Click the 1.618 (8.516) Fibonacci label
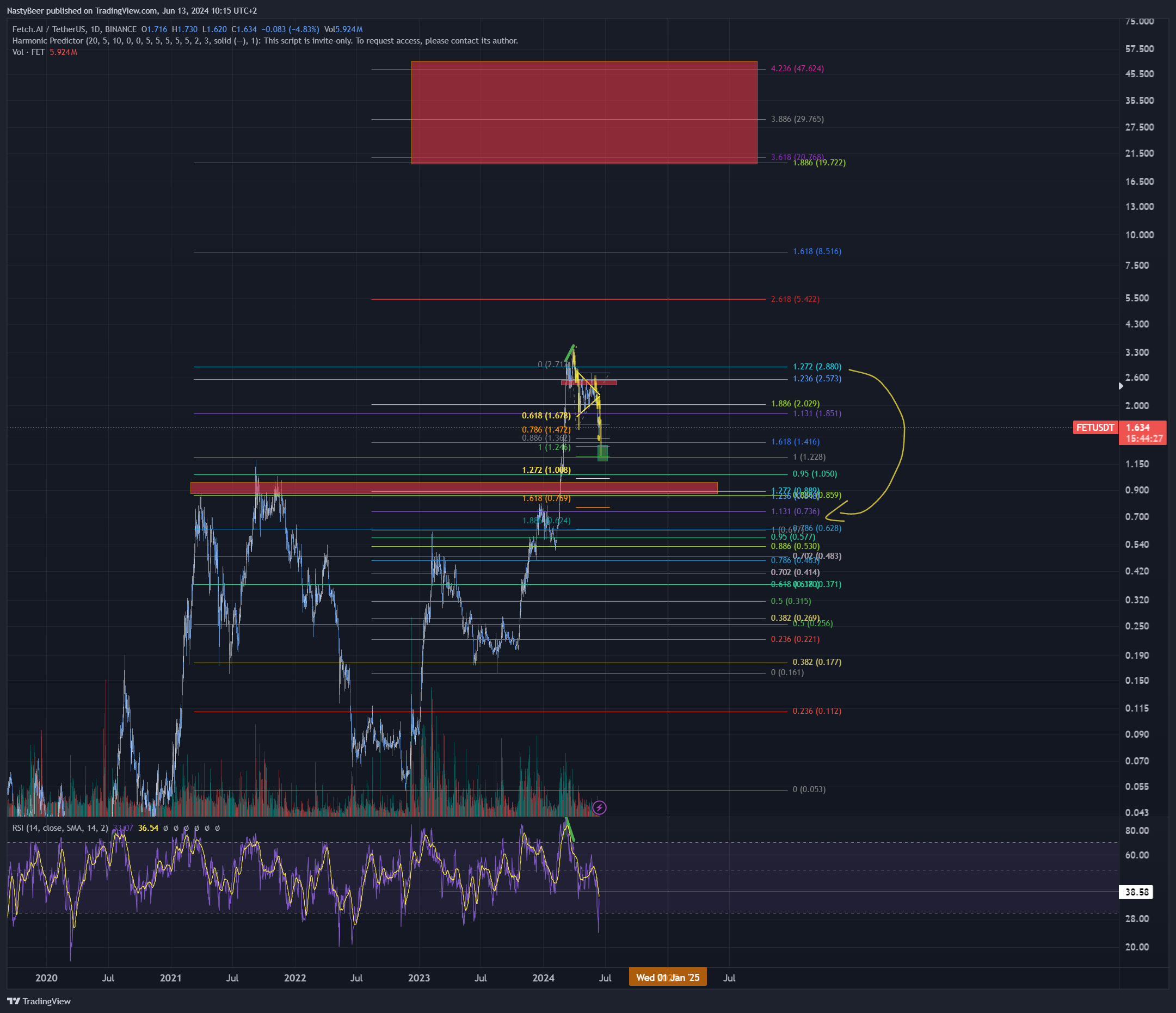The width and height of the screenshot is (1176, 1013). 817,251
